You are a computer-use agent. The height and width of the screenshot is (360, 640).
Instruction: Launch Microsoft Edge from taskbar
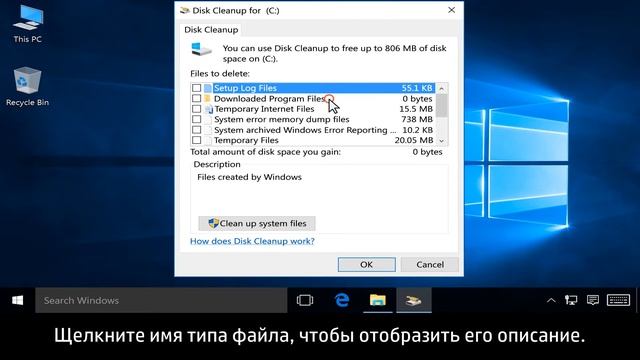click(x=342, y=300)
